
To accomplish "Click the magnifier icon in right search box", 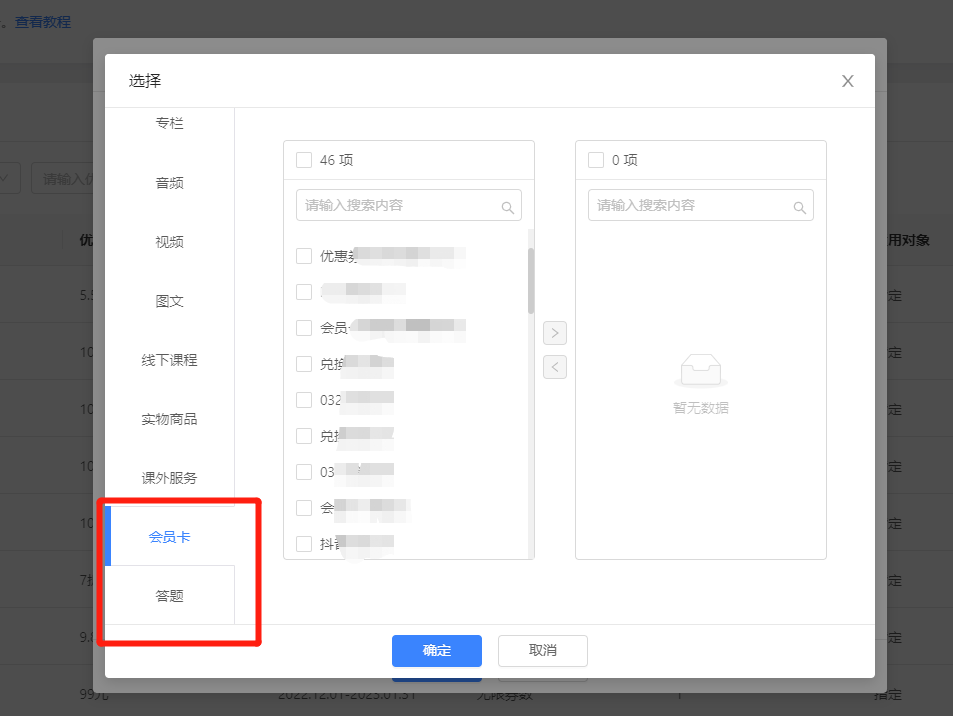I will (x=800, y=205).
